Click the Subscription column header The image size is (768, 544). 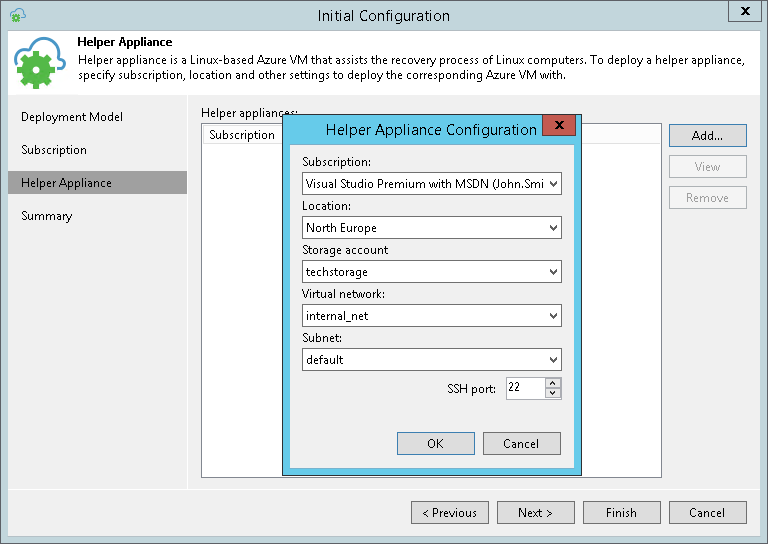tap(242, 135)
